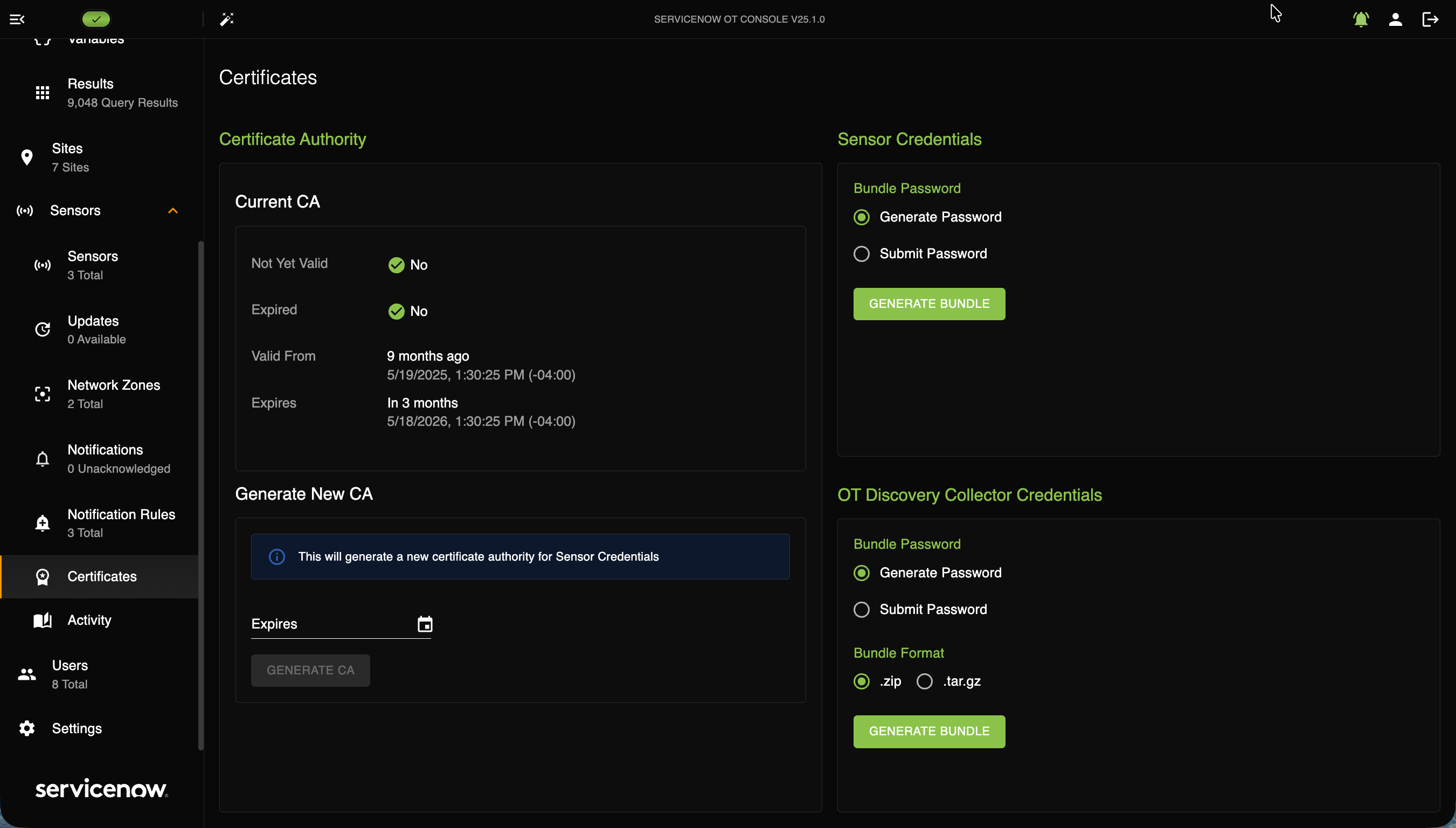1456x828 pixels.
Task: Click the Certificates ribbon badge icon
Action: (x=43, y=577)
